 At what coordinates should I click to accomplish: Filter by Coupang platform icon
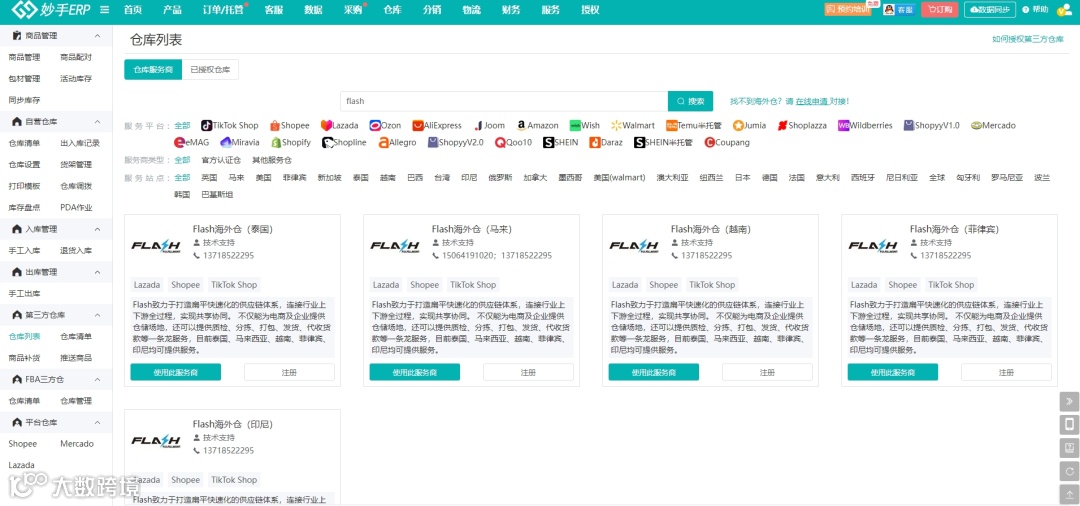click(x=709, y=143)
